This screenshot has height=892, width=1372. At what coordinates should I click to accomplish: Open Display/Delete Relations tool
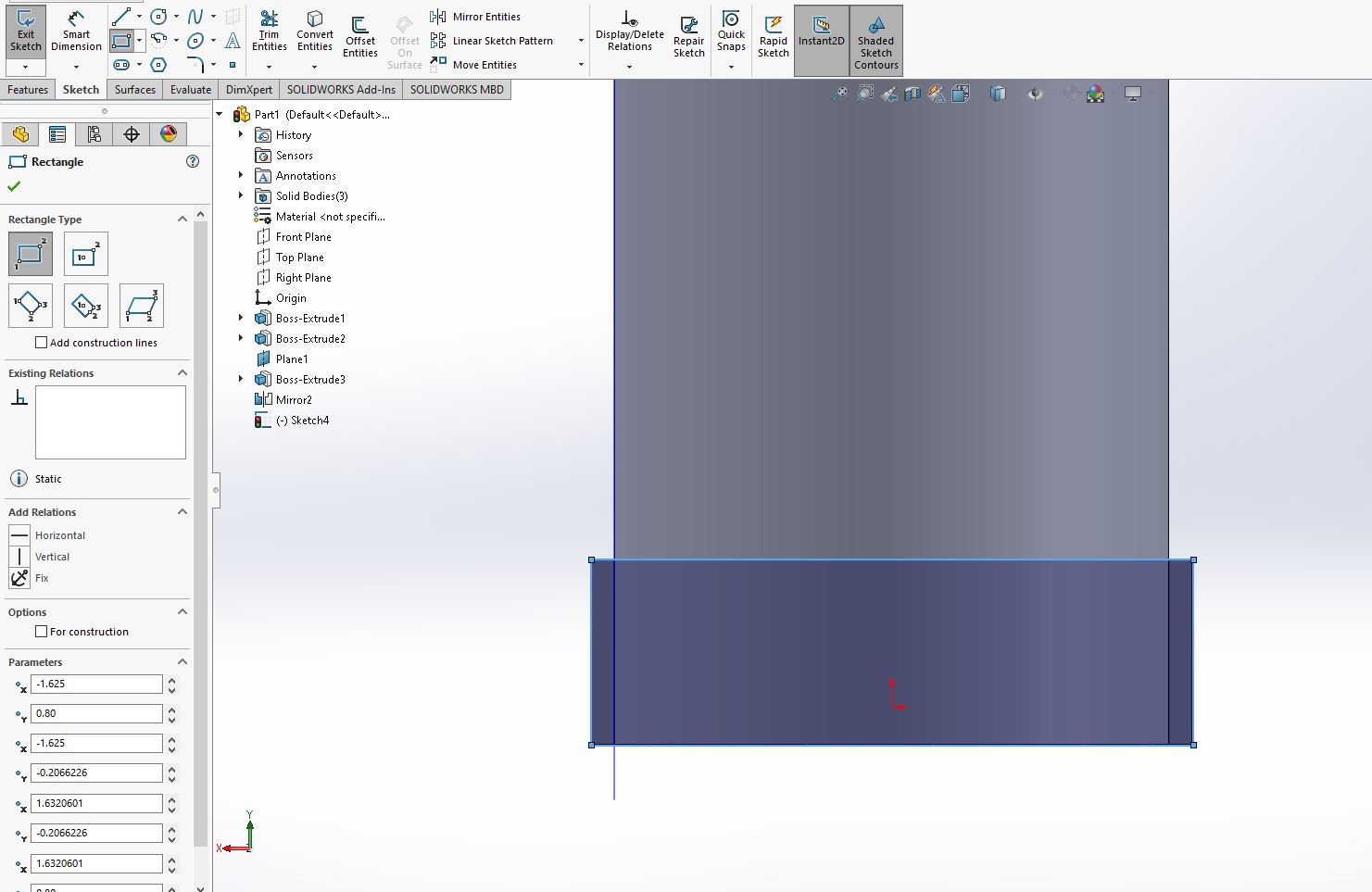click(x=629, y=31)
